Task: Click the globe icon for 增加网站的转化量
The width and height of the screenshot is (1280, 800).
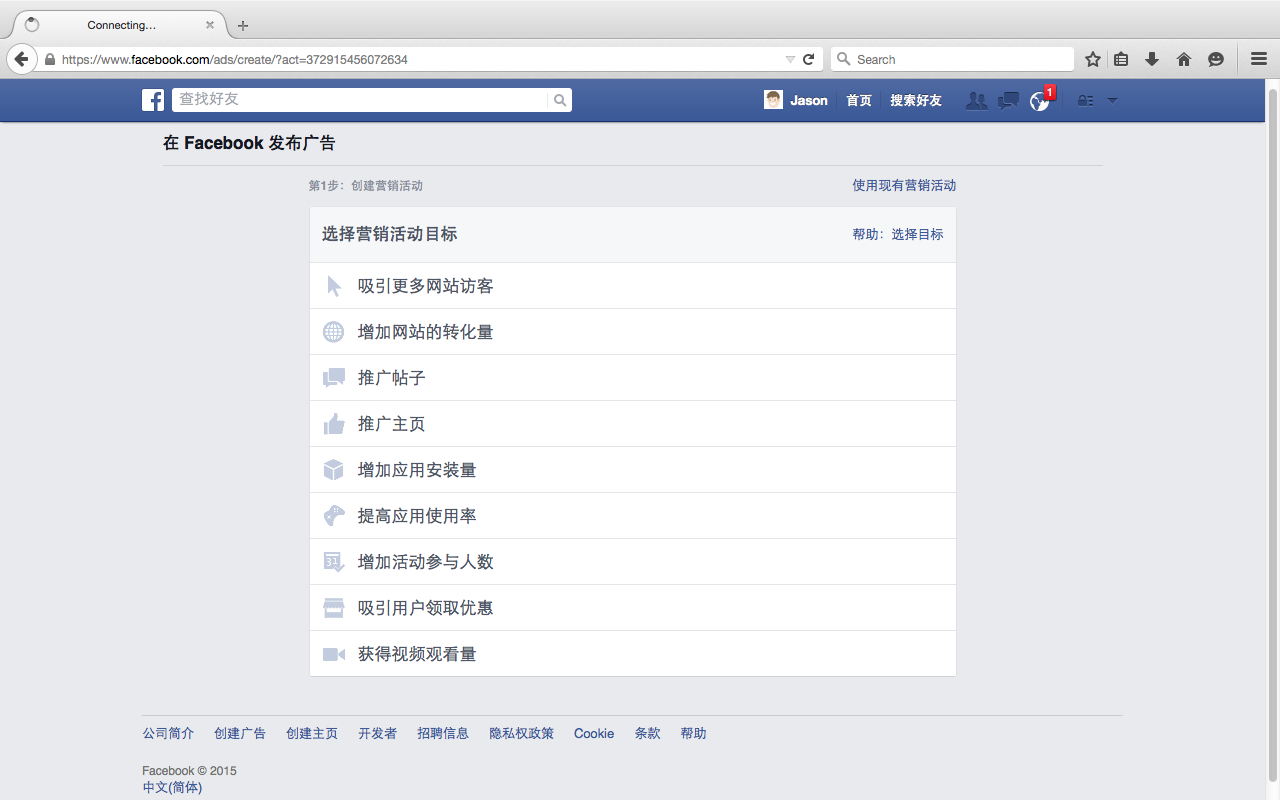Action: coord(334,332)
